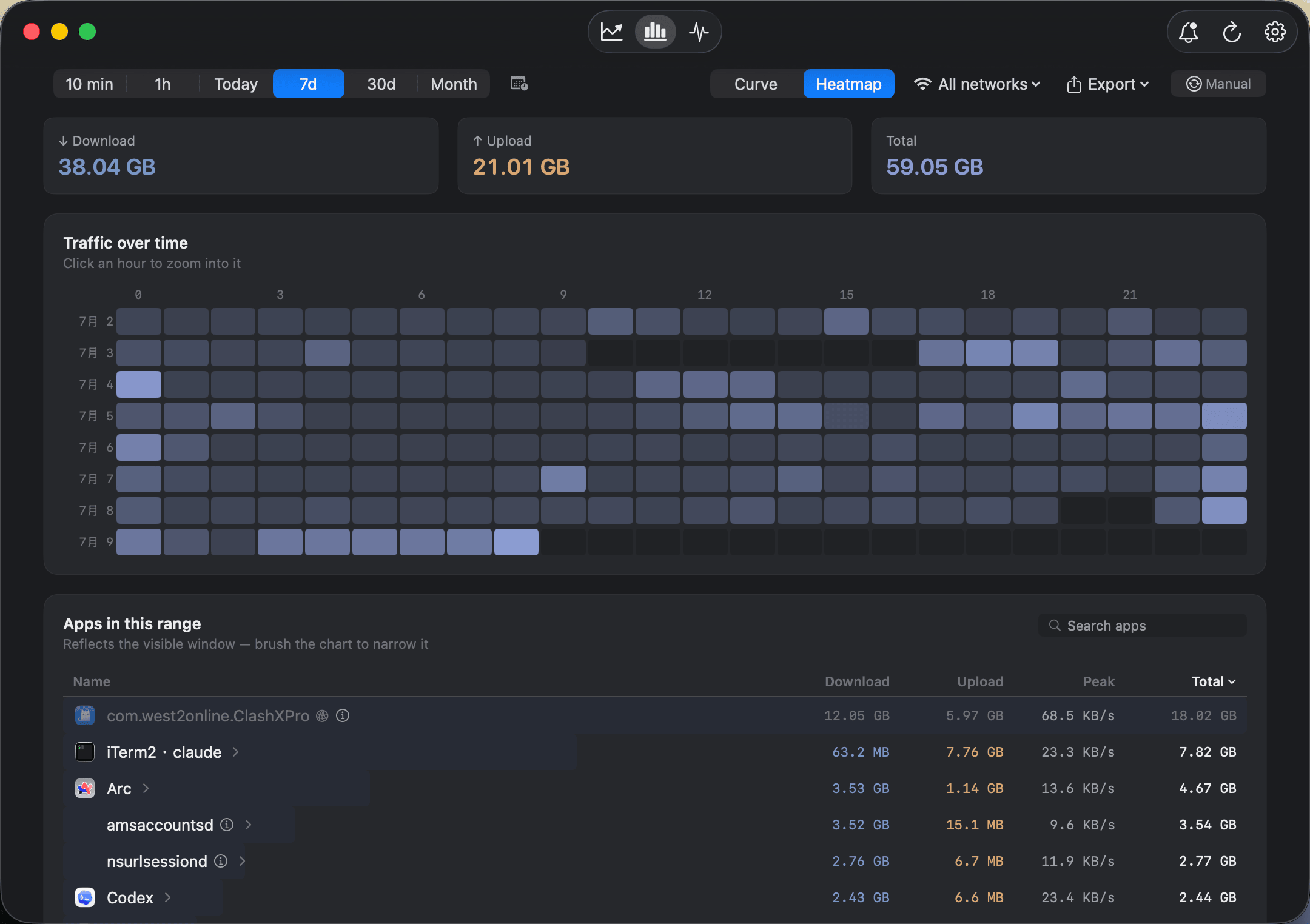The height and width of the screenshot is (924, 1310).
Task: Click the 'com.west2online.ClashXPro' row name
Action: click(208, 716)
